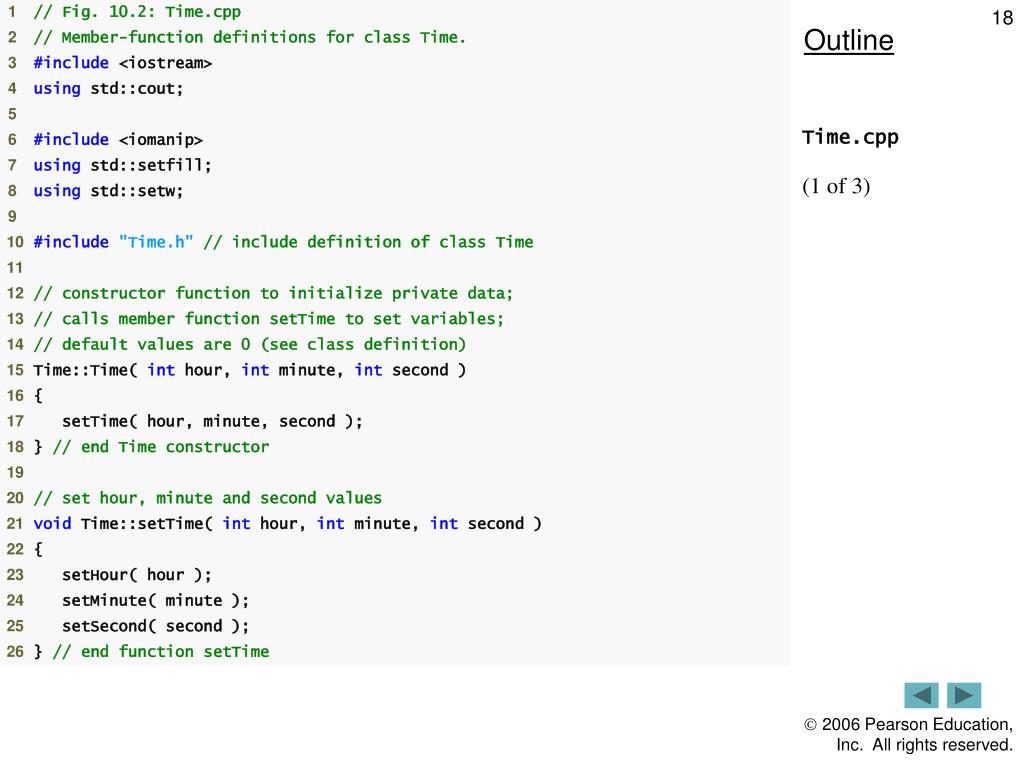Click "using std::setfill;" on line 7
Screen dimensions: 1024x768
coord(123,165)
